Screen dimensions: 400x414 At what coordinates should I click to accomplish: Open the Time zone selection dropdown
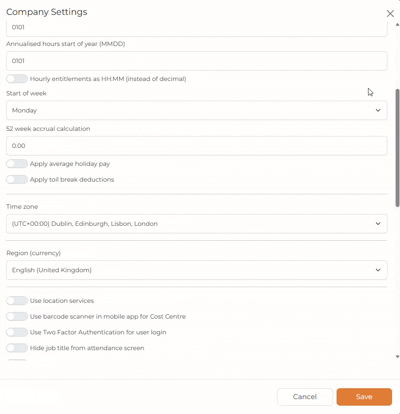coord(197,224)
